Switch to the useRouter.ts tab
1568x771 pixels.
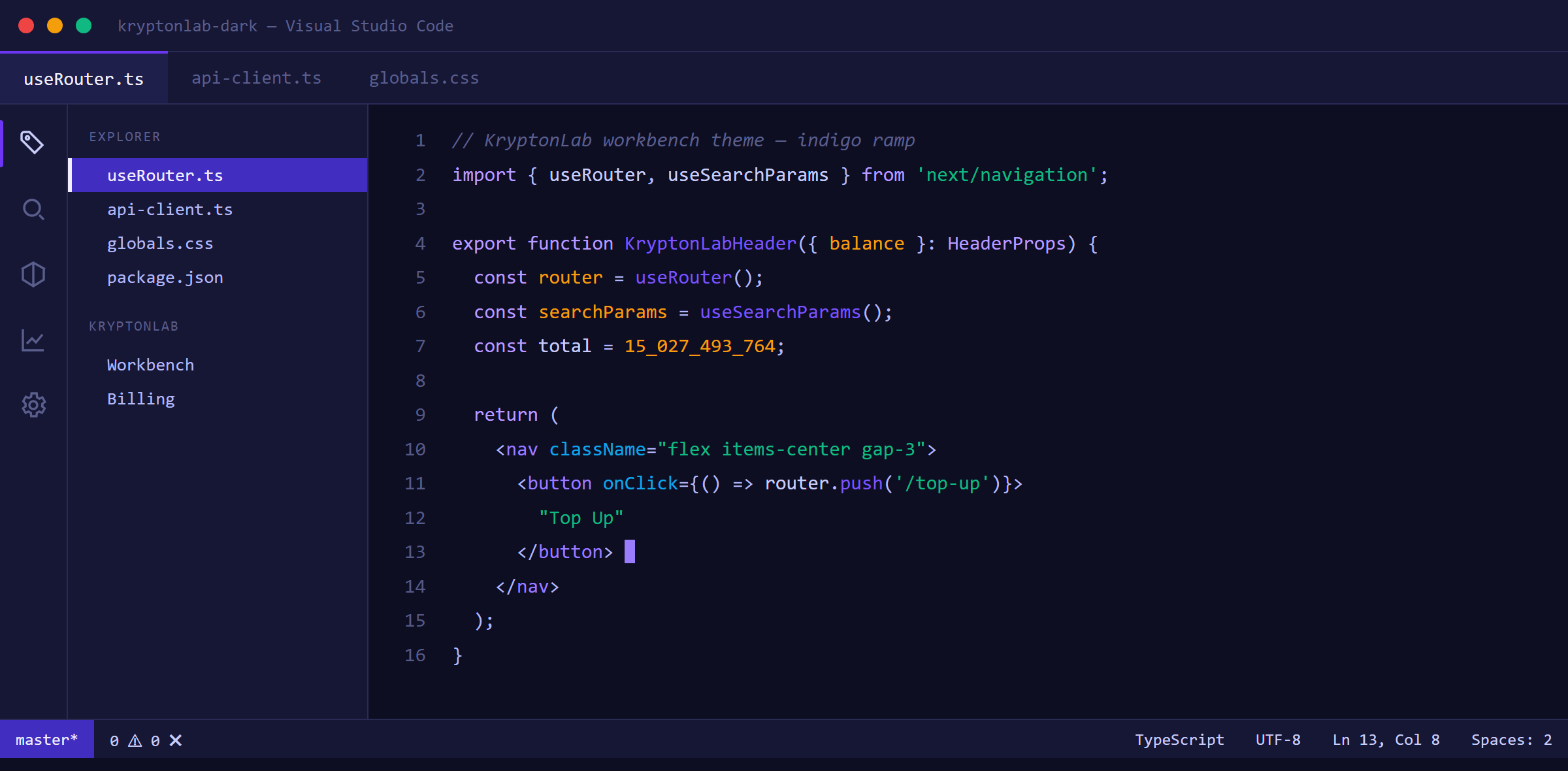point(84,78)
